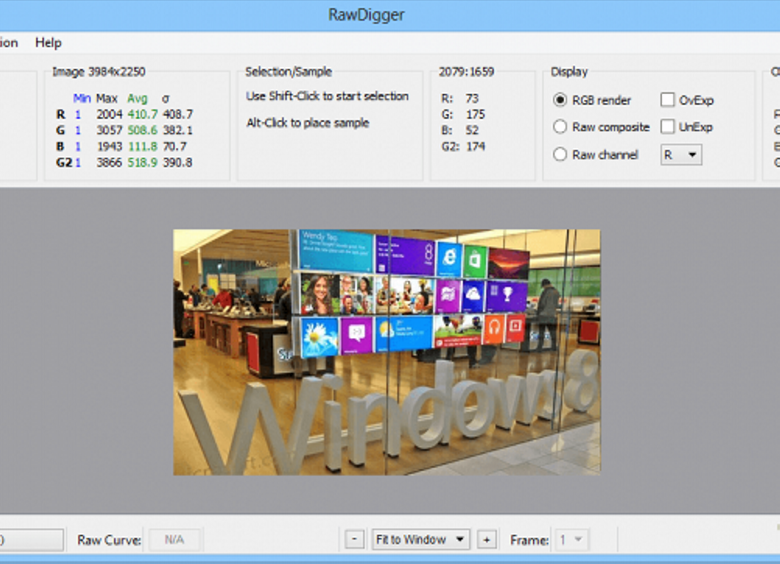The image size is (780, 564).
Task: Click the Raw Curve N/A field
Action: (175, 540)
